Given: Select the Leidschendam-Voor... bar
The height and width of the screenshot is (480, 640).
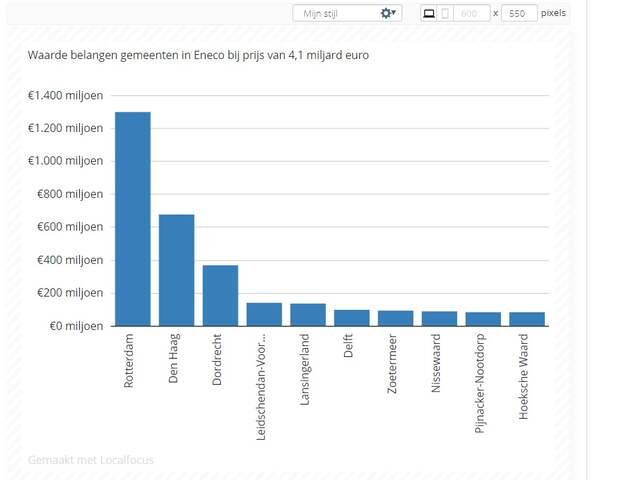Looking at the screenshot, I should (x=264, y=314).
